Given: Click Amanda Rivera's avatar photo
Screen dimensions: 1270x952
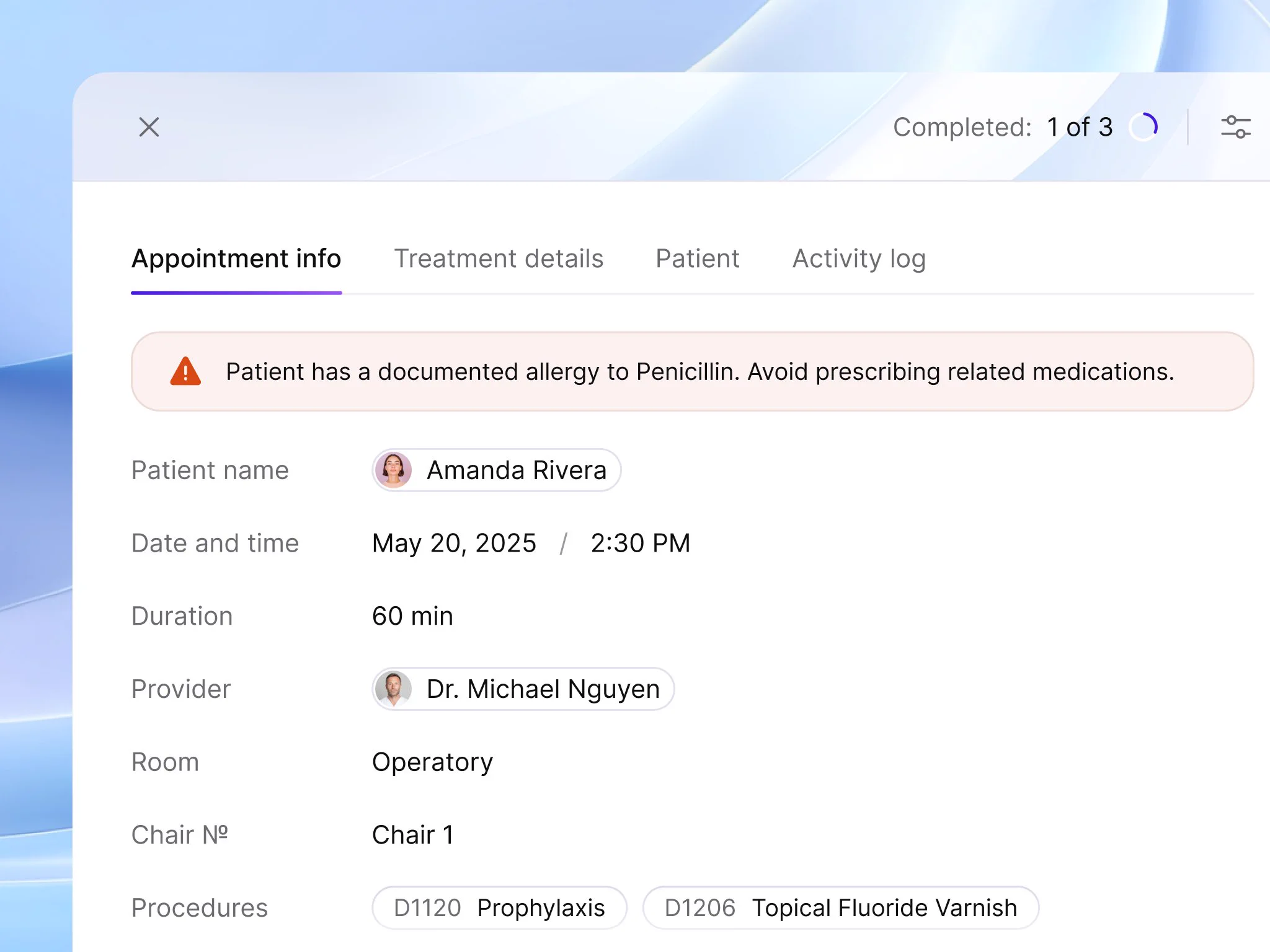Looking at the screenshot, I should (x=393, y=470).
